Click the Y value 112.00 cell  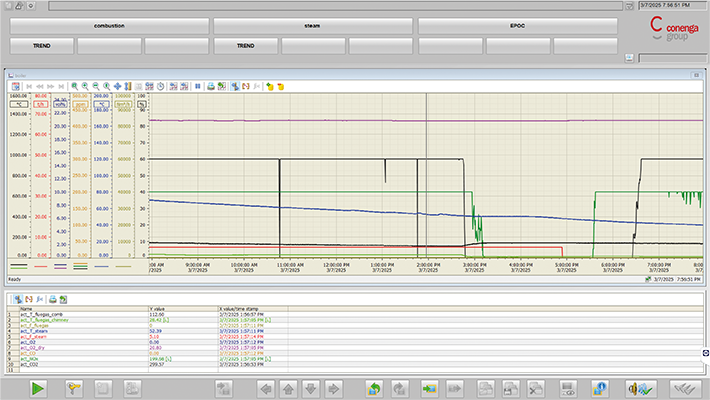click(x=183, y=314)
